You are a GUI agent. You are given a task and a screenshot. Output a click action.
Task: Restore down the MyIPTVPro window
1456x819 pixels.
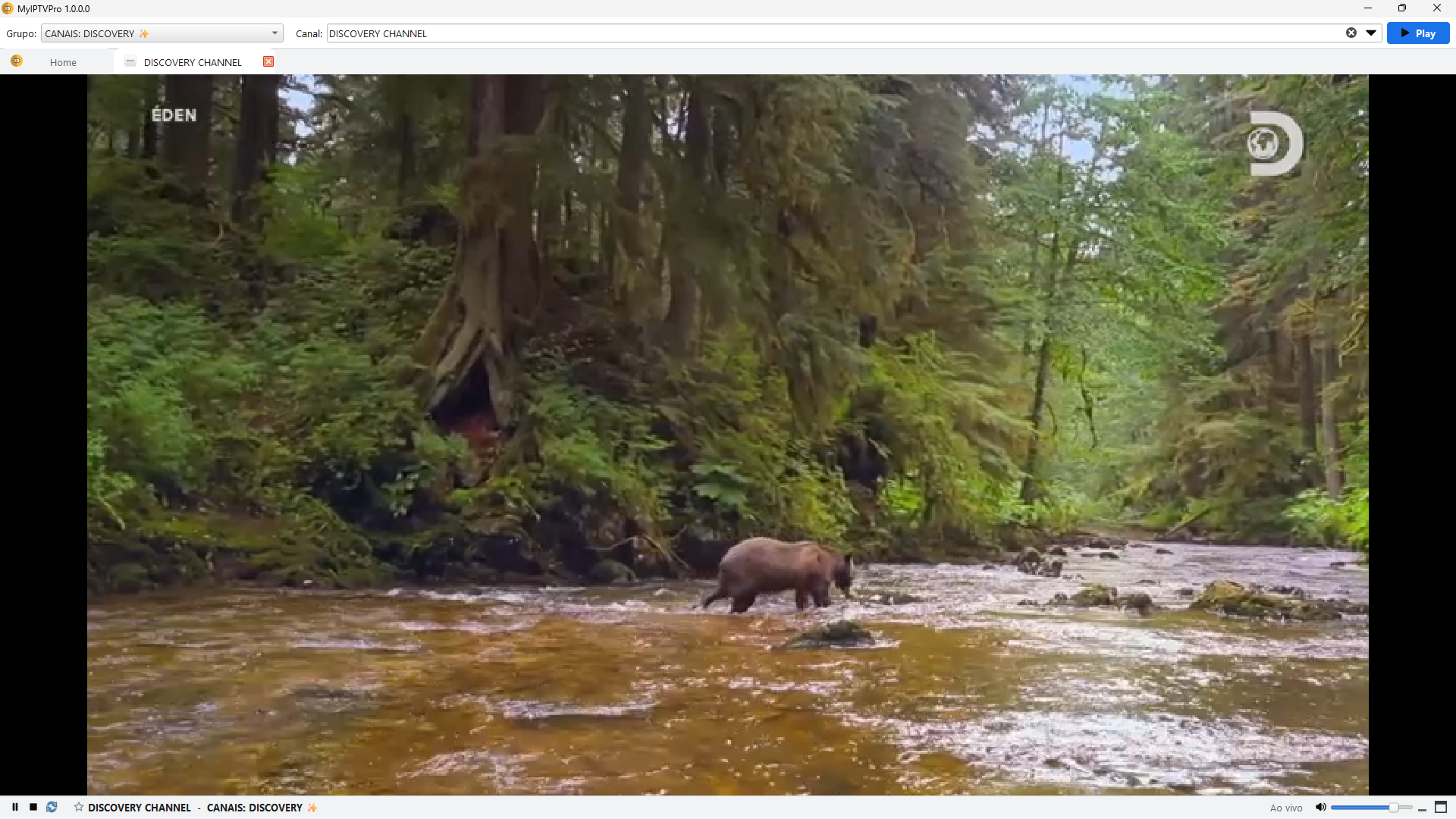click(1402, 8)
